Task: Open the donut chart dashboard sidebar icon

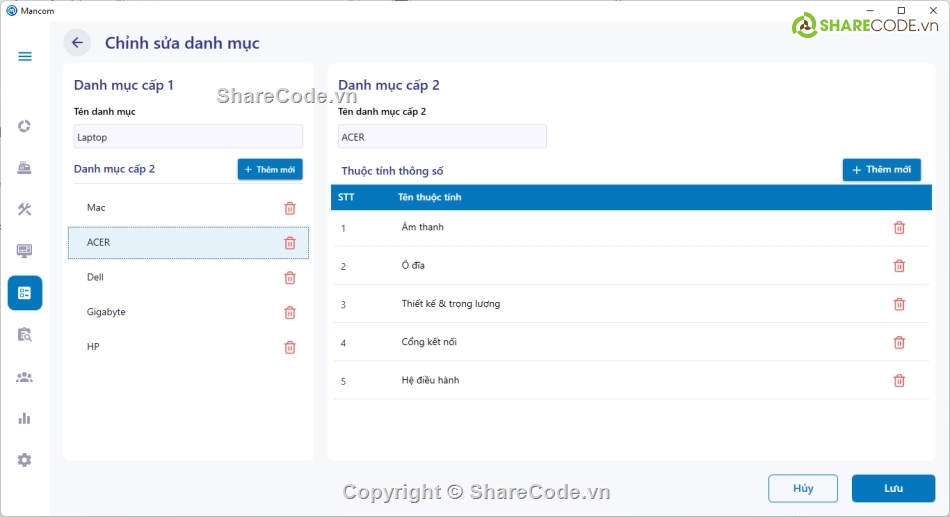Action: [x=25, y=126]
